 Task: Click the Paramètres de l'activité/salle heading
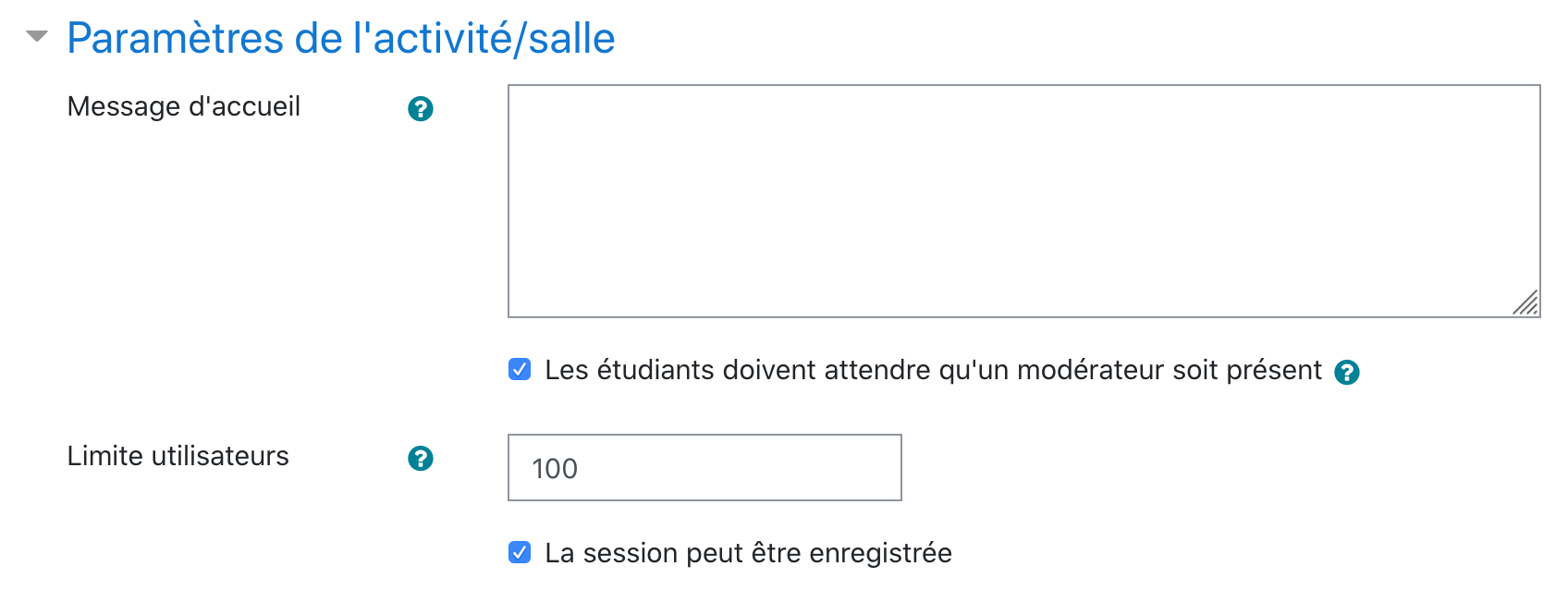(340, 39)
